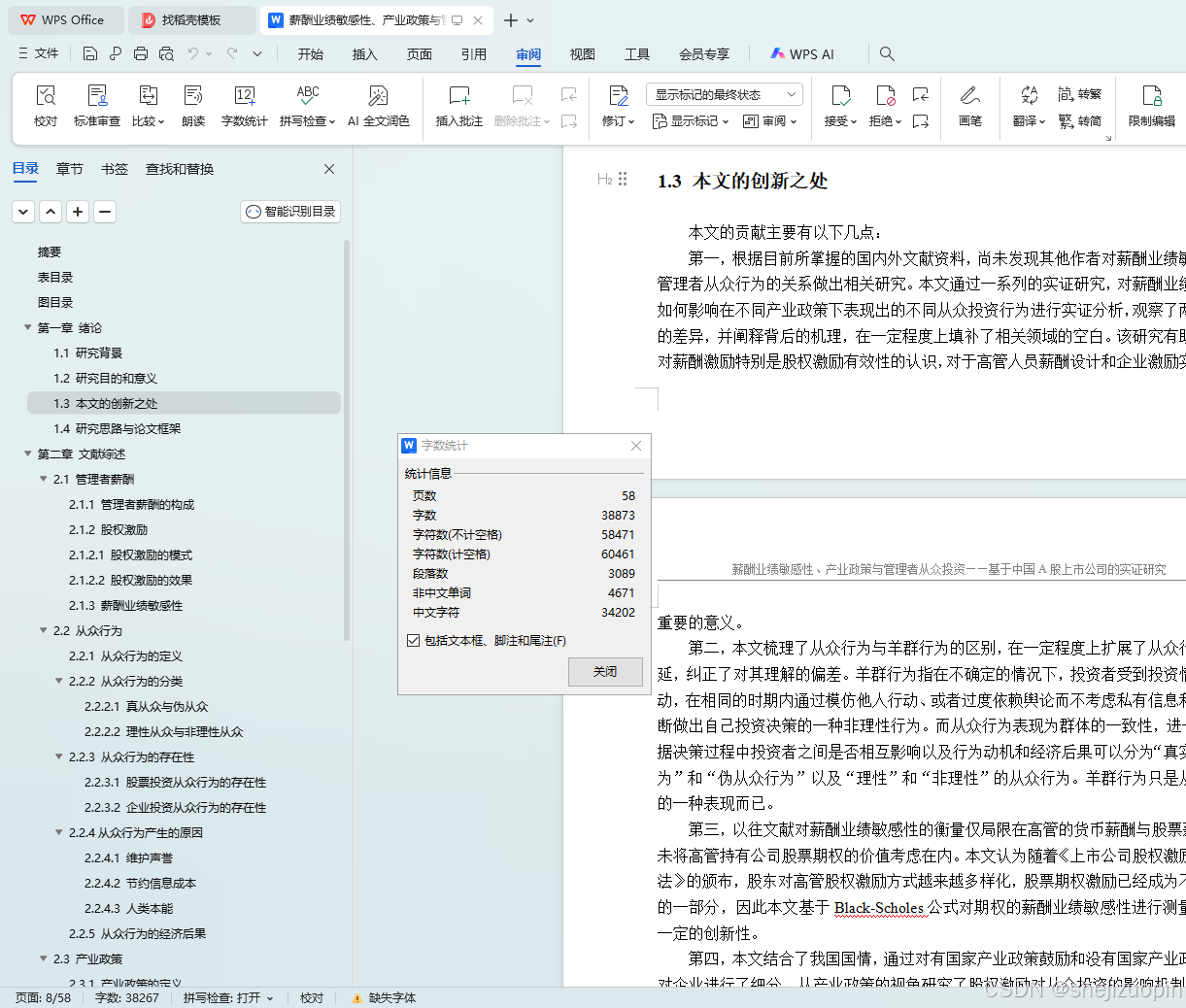The image size is (1186, 1008).
Task: Collapse 第一章 绪论 tree node
Action: pos(28,328)
